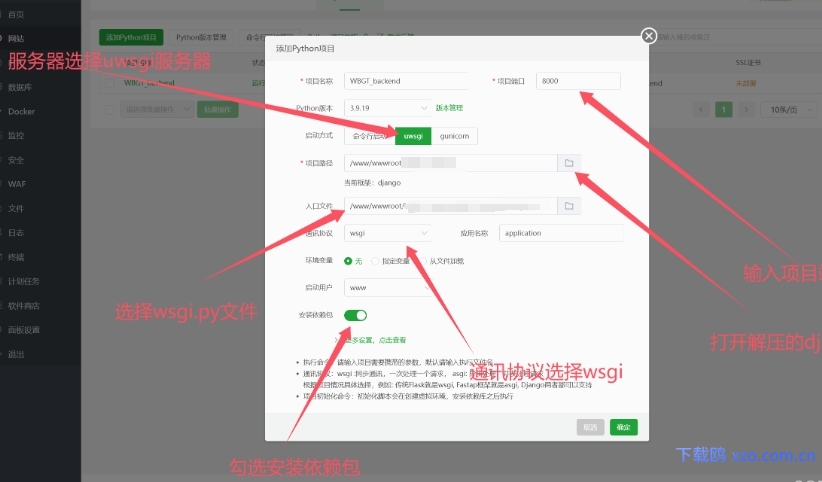Toggle the 安装依赖包 switch
The image size is (822, 482).
[x=355, y=315]
